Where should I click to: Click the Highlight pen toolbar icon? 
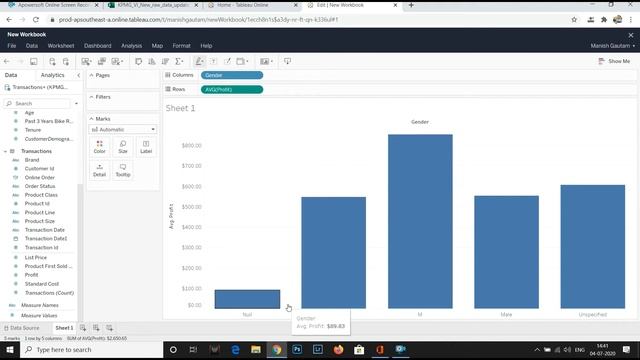point(199,61)
